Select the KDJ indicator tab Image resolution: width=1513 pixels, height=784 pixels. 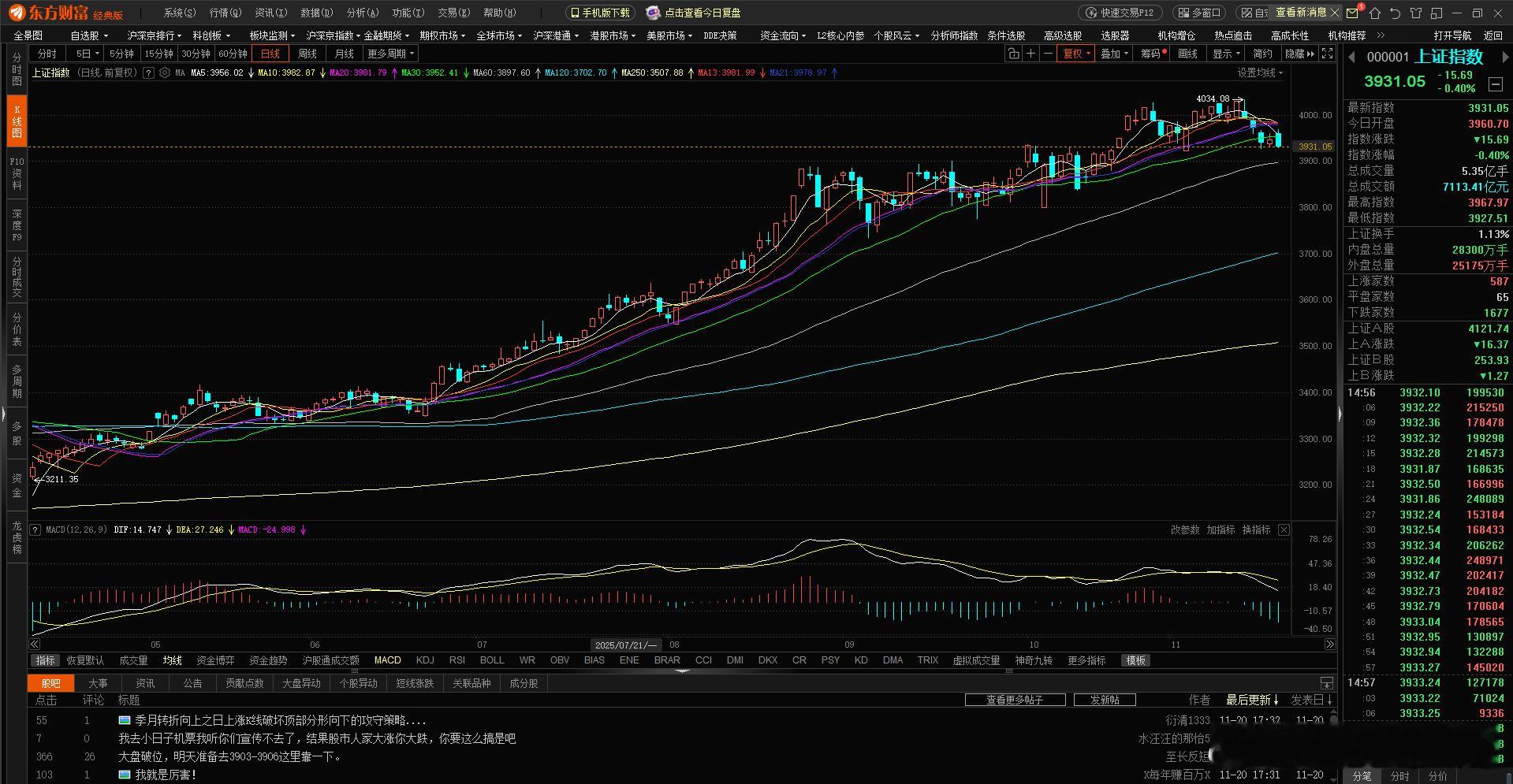pyautogui.click(x=425, y=660)
